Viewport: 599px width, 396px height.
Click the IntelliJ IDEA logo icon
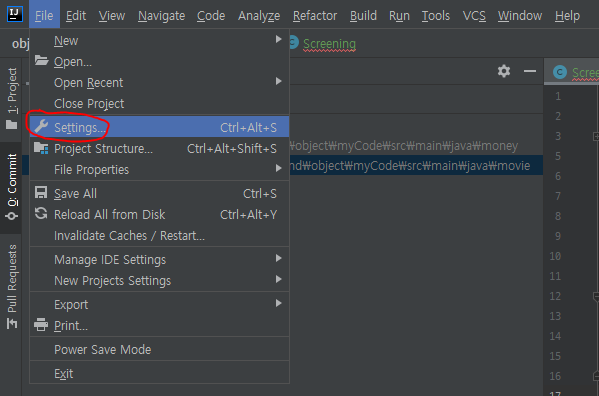click(x=15, y=15)
